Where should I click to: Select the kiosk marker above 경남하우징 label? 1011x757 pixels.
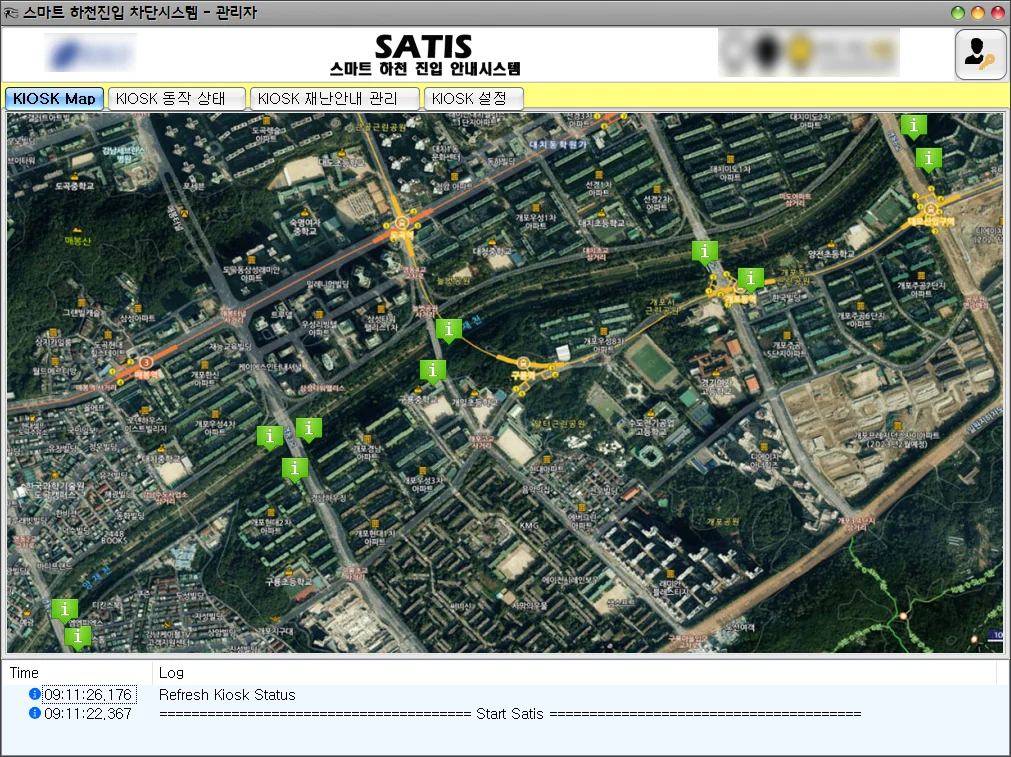[x=294, y=468]
